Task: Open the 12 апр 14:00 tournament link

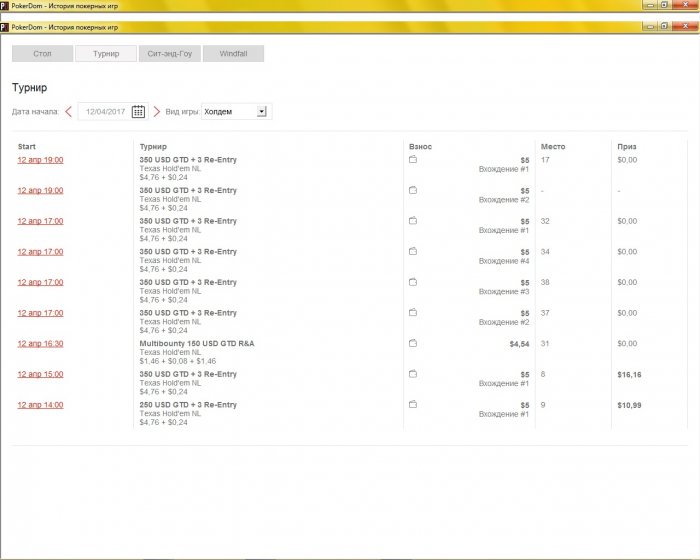Action: click(x=40, y=405)
